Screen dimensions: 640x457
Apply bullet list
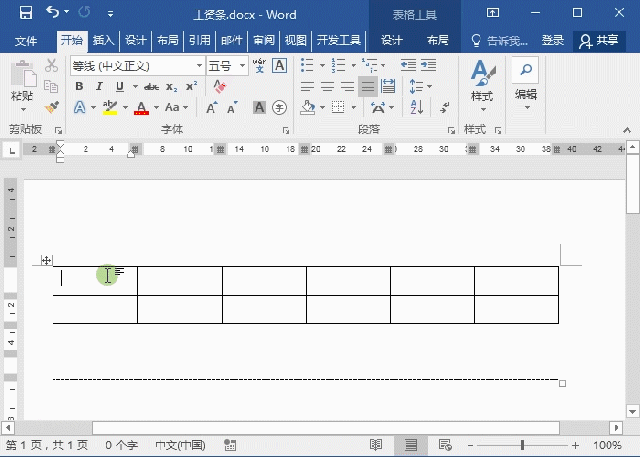(307, 65)
